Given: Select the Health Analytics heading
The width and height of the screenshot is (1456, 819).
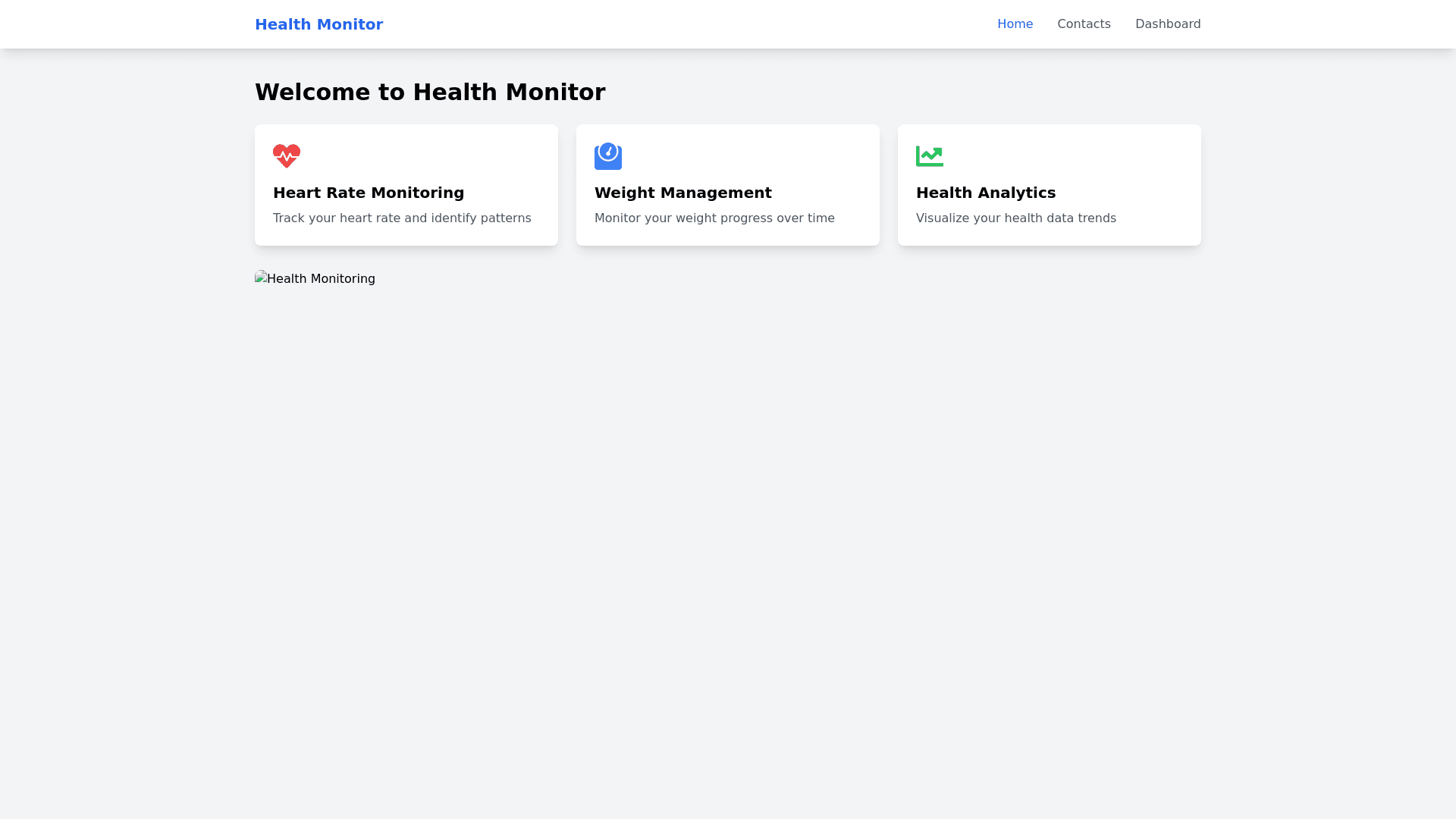Looking at the screenshot, I should pos(985,193).
